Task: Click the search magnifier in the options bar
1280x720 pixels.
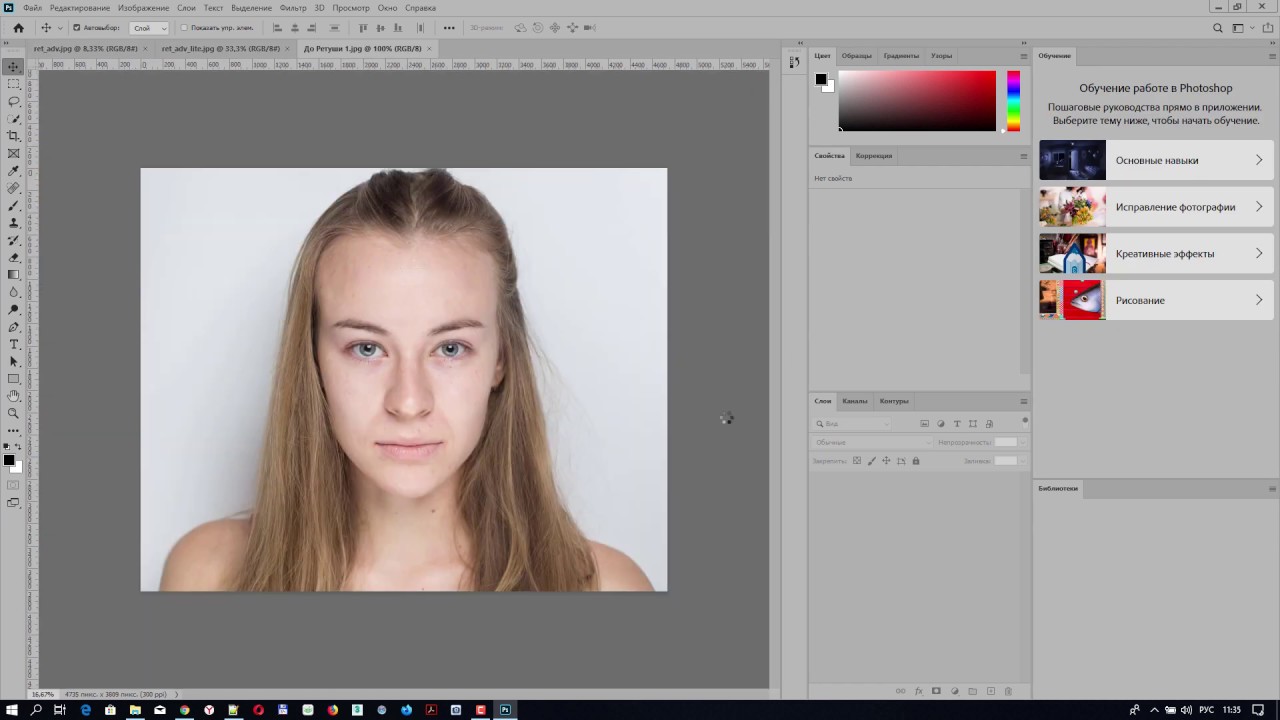Action: point(1217,28)
